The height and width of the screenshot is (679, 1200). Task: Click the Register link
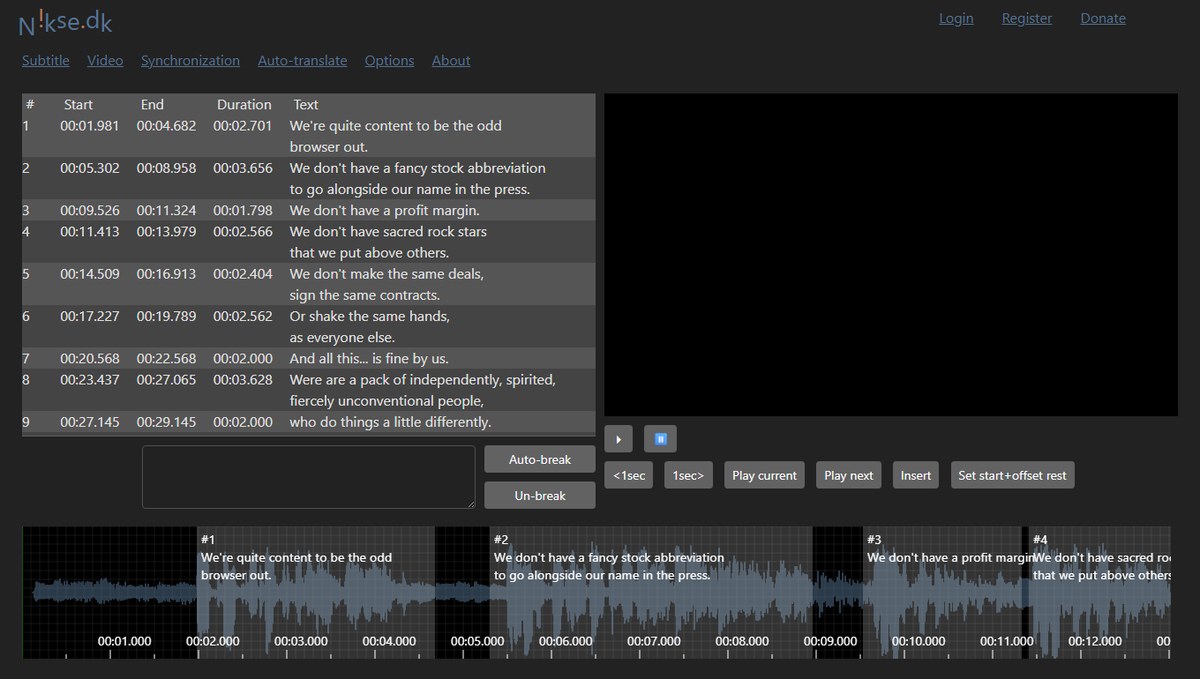pyautogui.click(x=1027, y=18)
